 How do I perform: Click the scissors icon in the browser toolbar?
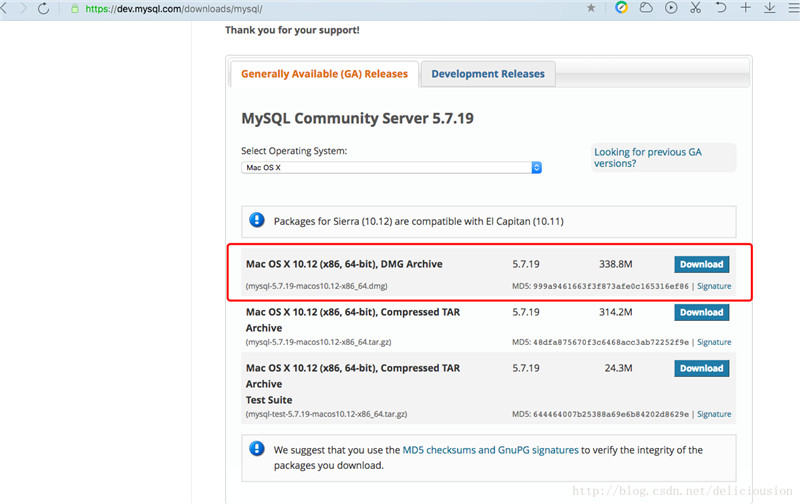(696, 8)
